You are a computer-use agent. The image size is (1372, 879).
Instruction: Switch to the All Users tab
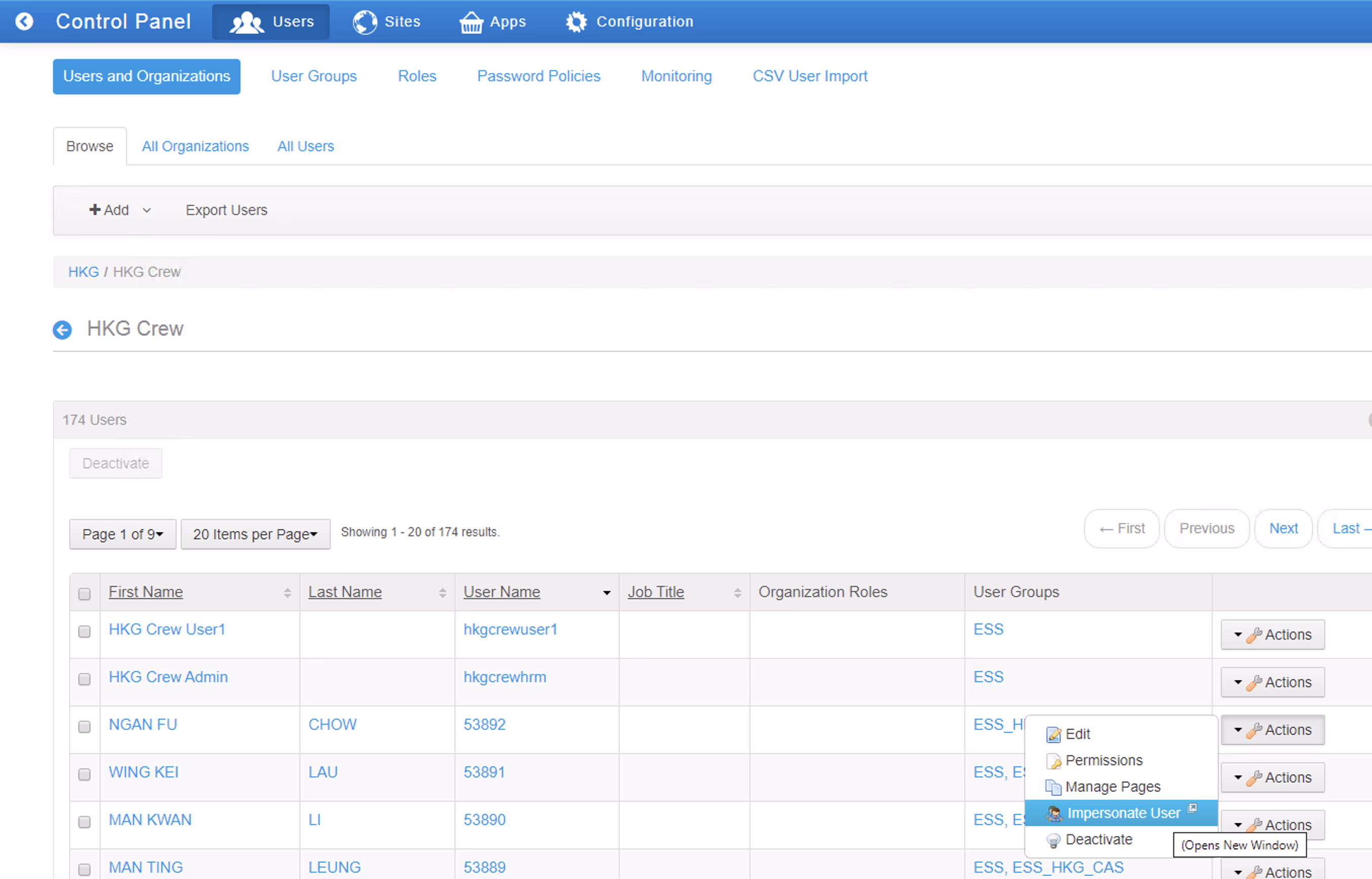pos(305,146)
